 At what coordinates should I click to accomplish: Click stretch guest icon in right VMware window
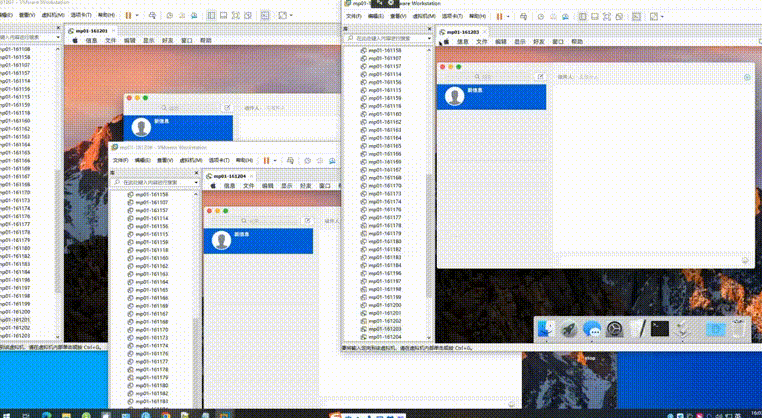point(654,17)
